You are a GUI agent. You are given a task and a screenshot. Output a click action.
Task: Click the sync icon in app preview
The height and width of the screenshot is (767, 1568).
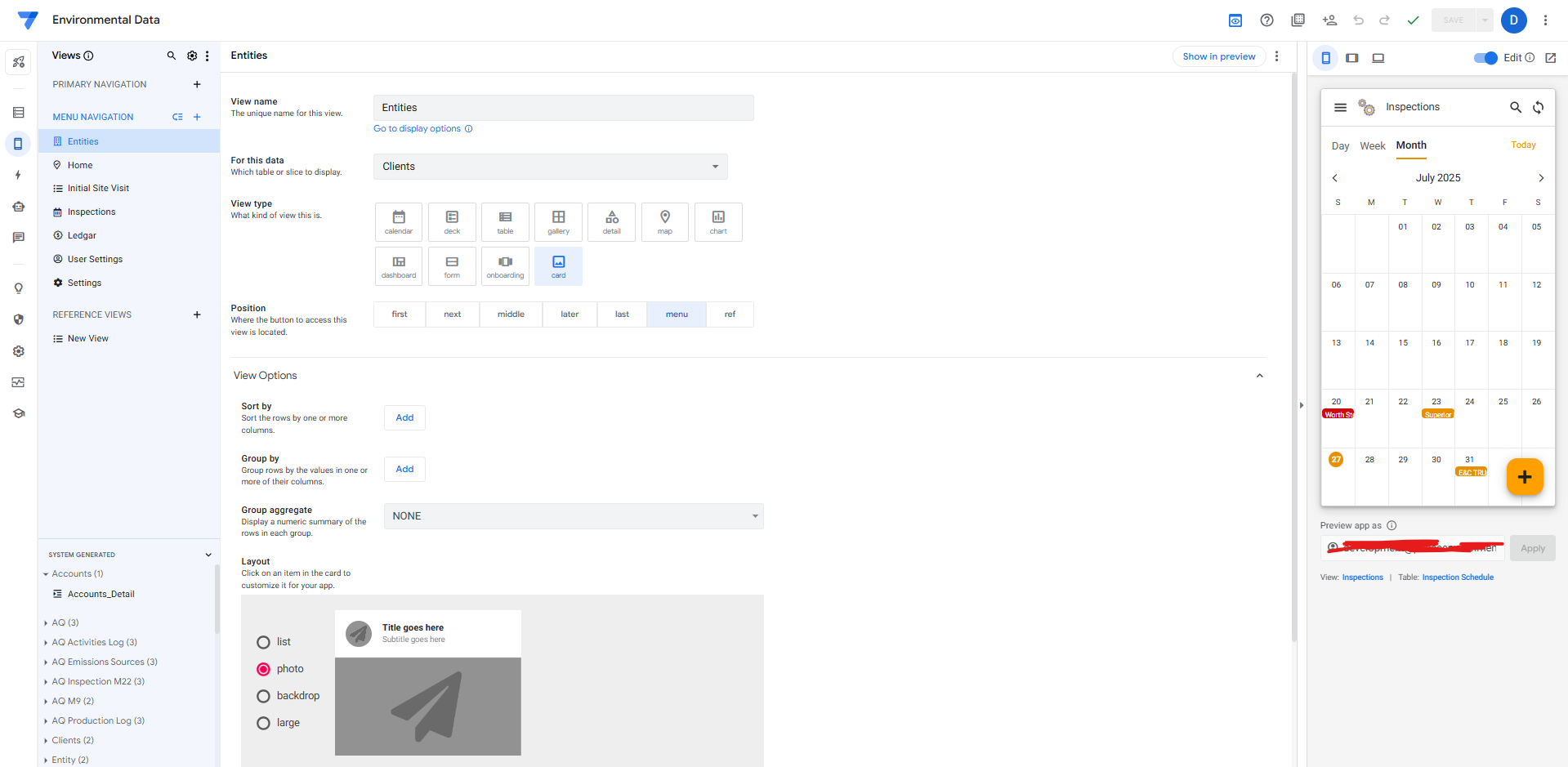(1538, 107)
